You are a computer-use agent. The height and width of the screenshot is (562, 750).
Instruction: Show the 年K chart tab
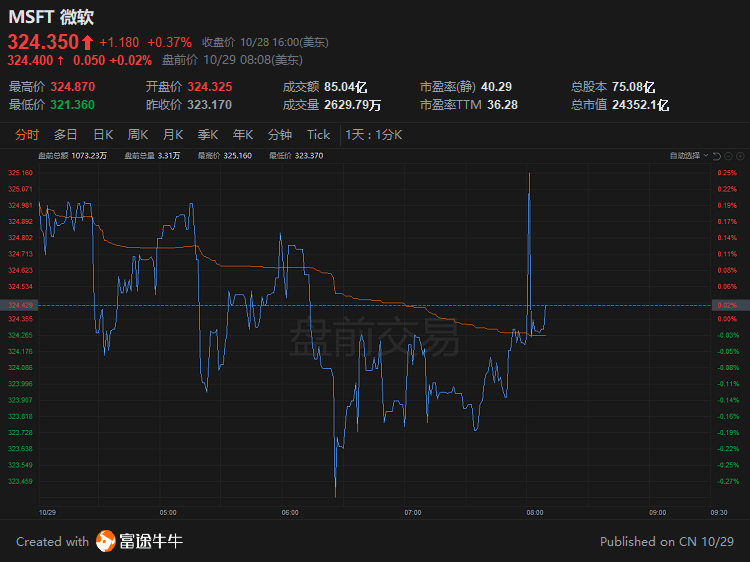(243, 135)
